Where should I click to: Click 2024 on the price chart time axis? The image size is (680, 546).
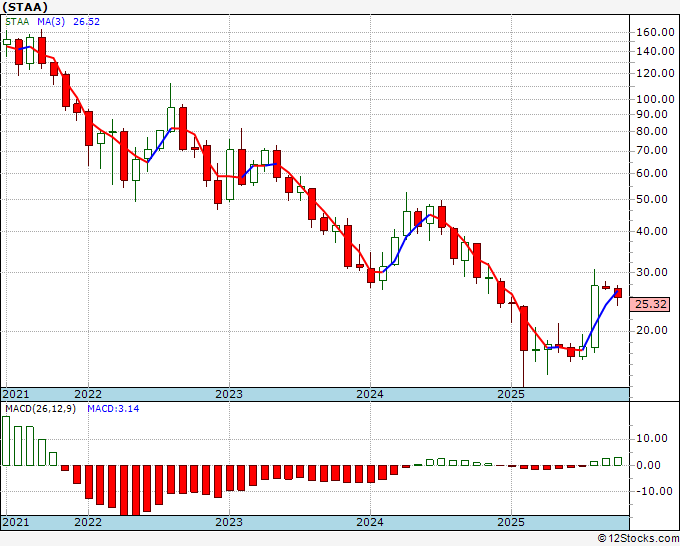point(370,394)
